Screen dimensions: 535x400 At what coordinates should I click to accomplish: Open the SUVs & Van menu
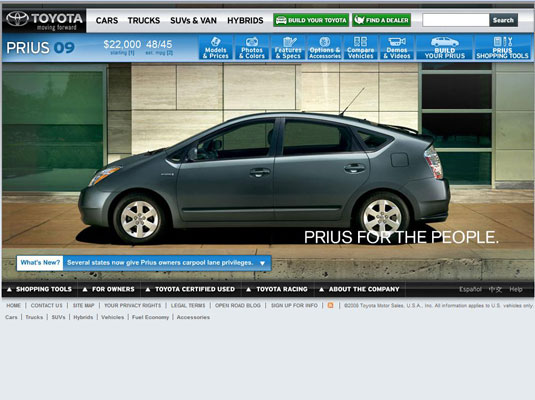[193, 20]
